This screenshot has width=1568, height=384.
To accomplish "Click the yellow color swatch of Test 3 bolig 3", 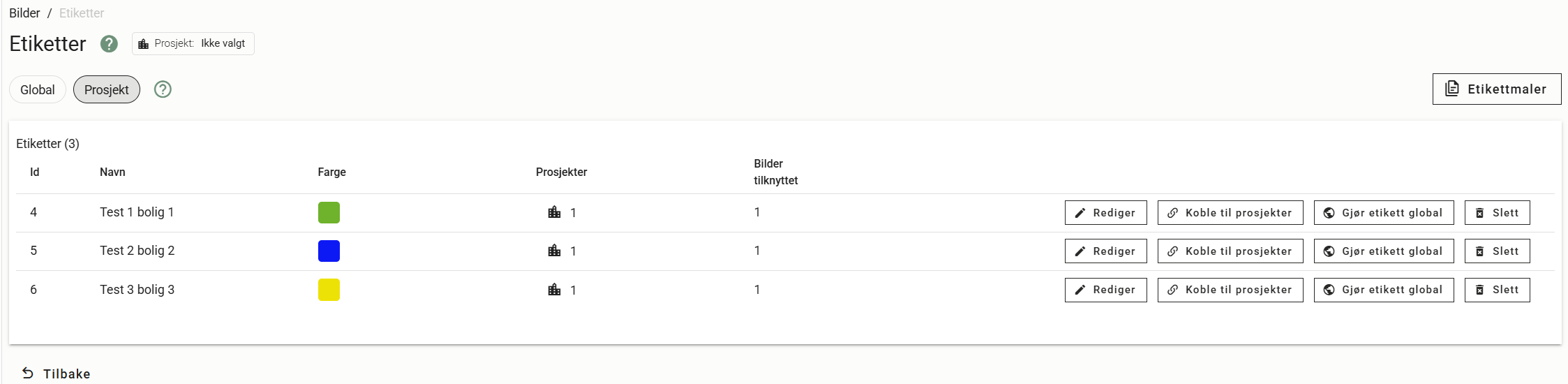I will pos(329,290).
